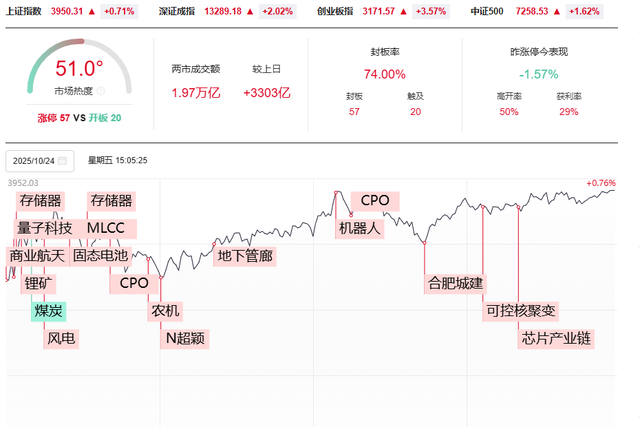Click the 涨停 57 count link
This screenshot has width=640, height=427.
(x=53, y=118)
